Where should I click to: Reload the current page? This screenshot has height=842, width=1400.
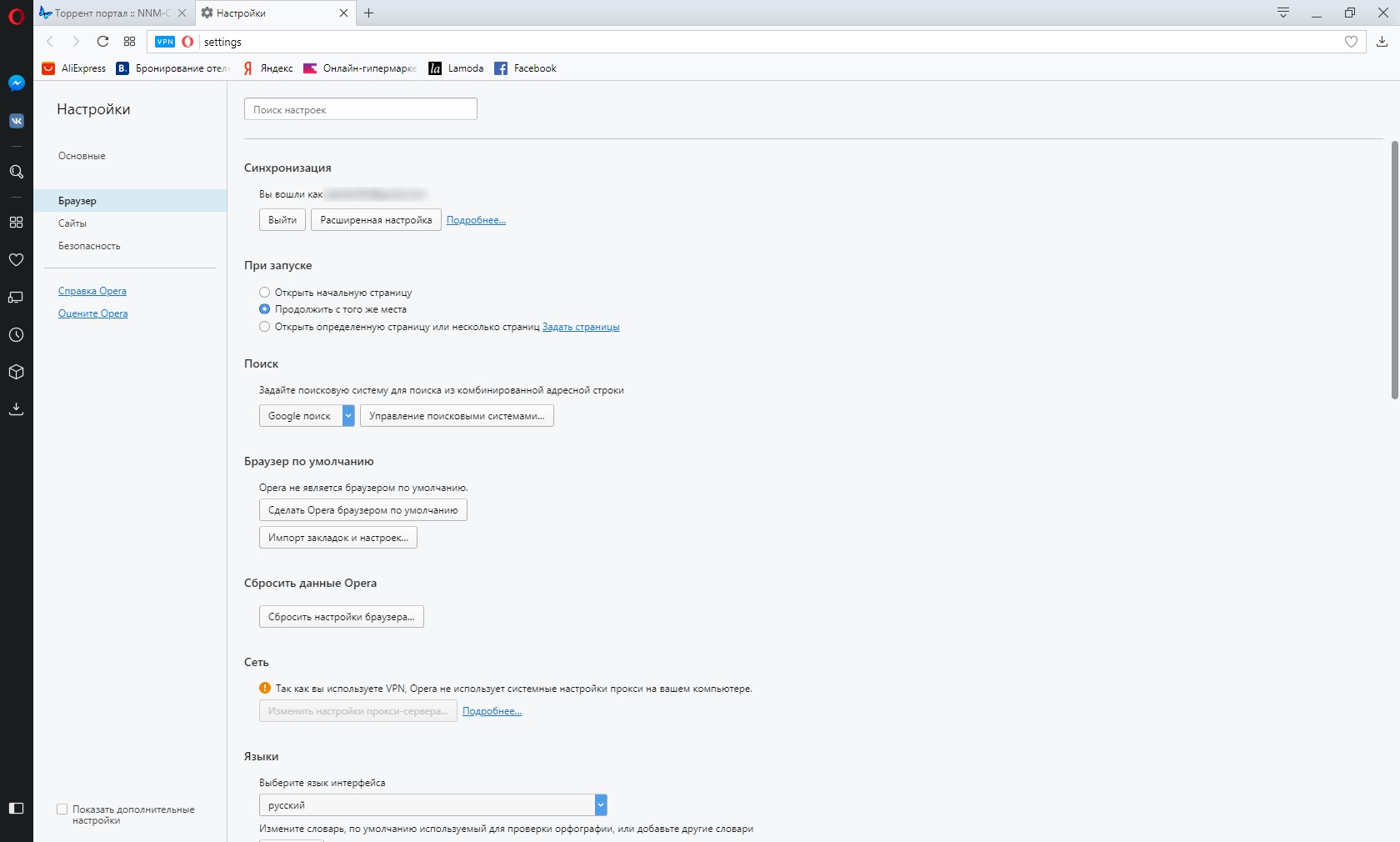[x=102, y=42]
